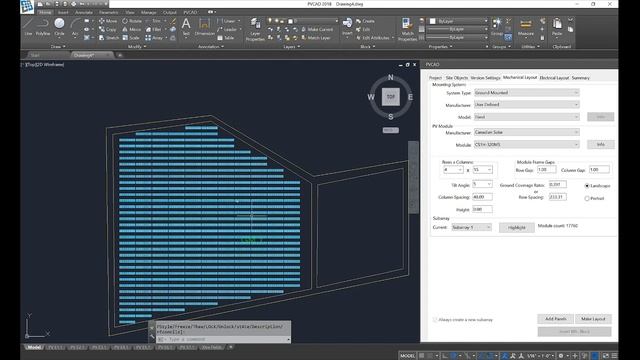Screen dimensions: 640x360
Task: Open the Insert ribbon tab
Action: [x=63, y=12]
